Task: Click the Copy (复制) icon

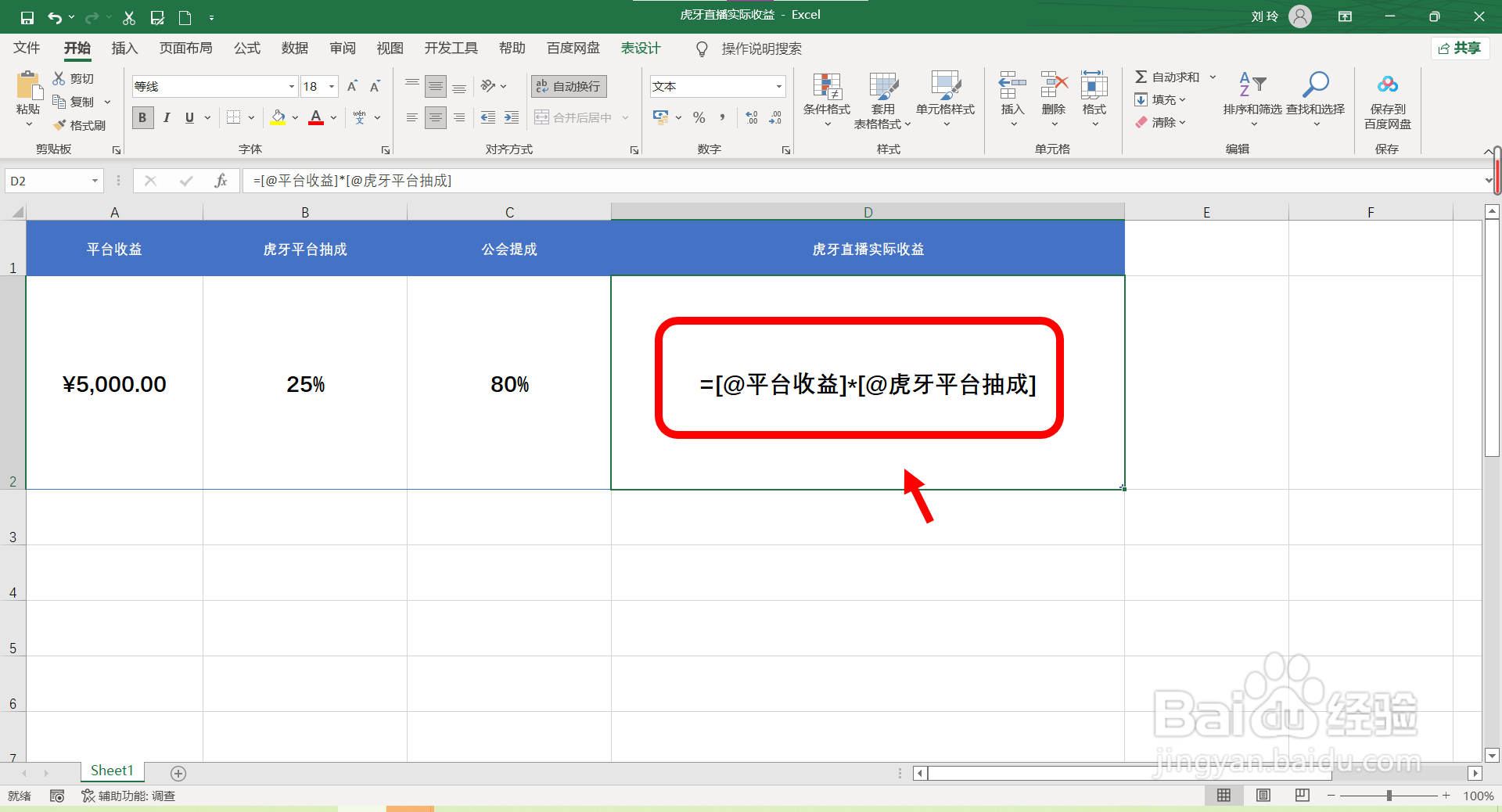Action: click(59, 102)
